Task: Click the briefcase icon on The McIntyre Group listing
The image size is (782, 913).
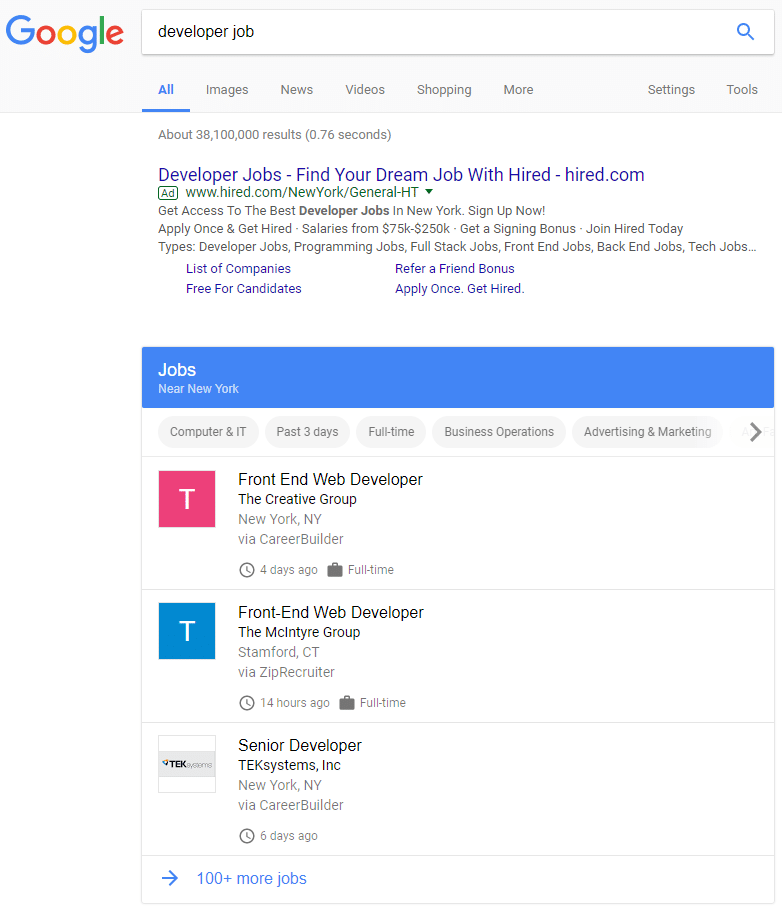Action: point(347,703)
